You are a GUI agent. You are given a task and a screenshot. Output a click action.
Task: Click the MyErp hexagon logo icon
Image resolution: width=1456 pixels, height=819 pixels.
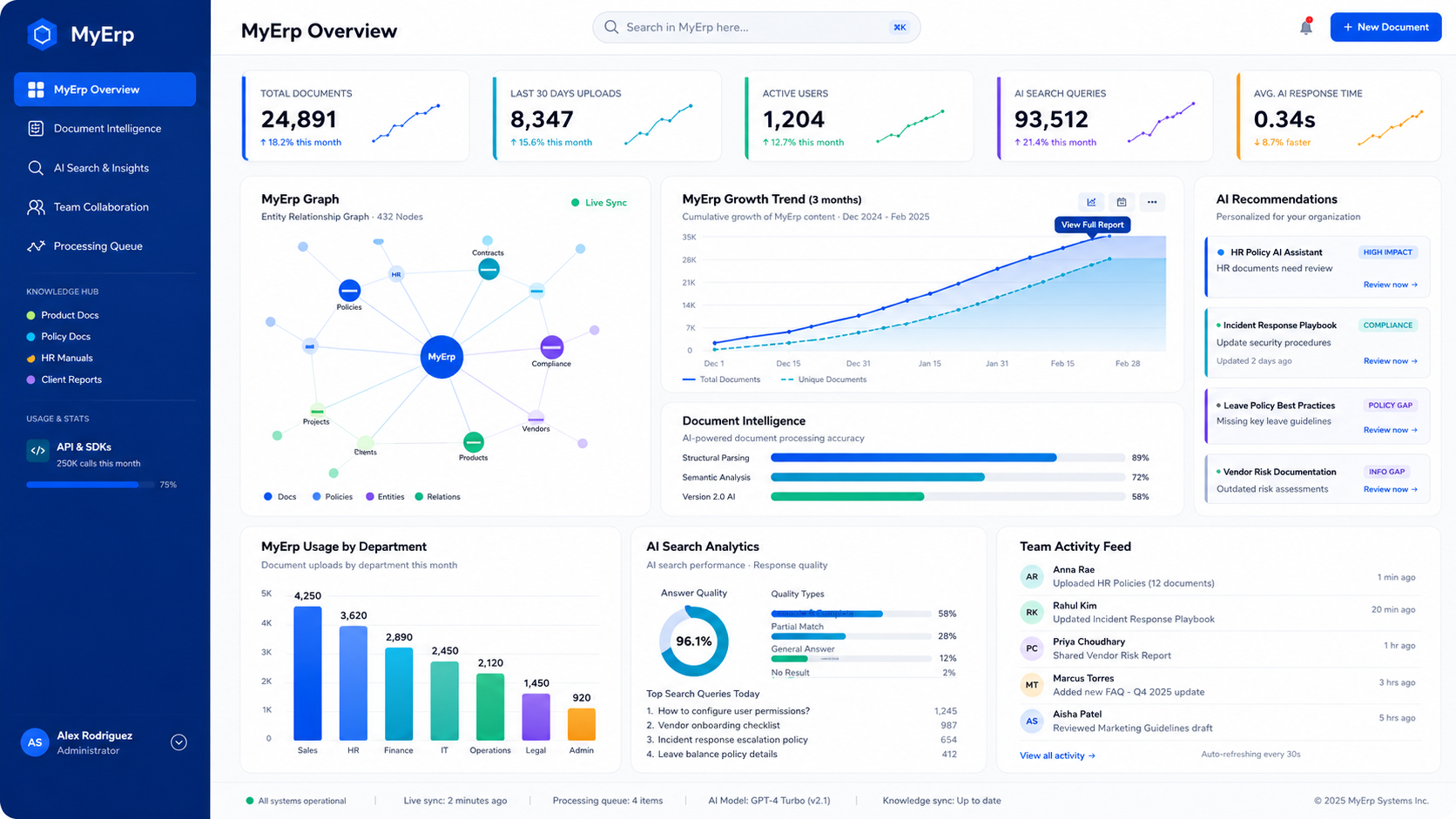coord(42,34)
